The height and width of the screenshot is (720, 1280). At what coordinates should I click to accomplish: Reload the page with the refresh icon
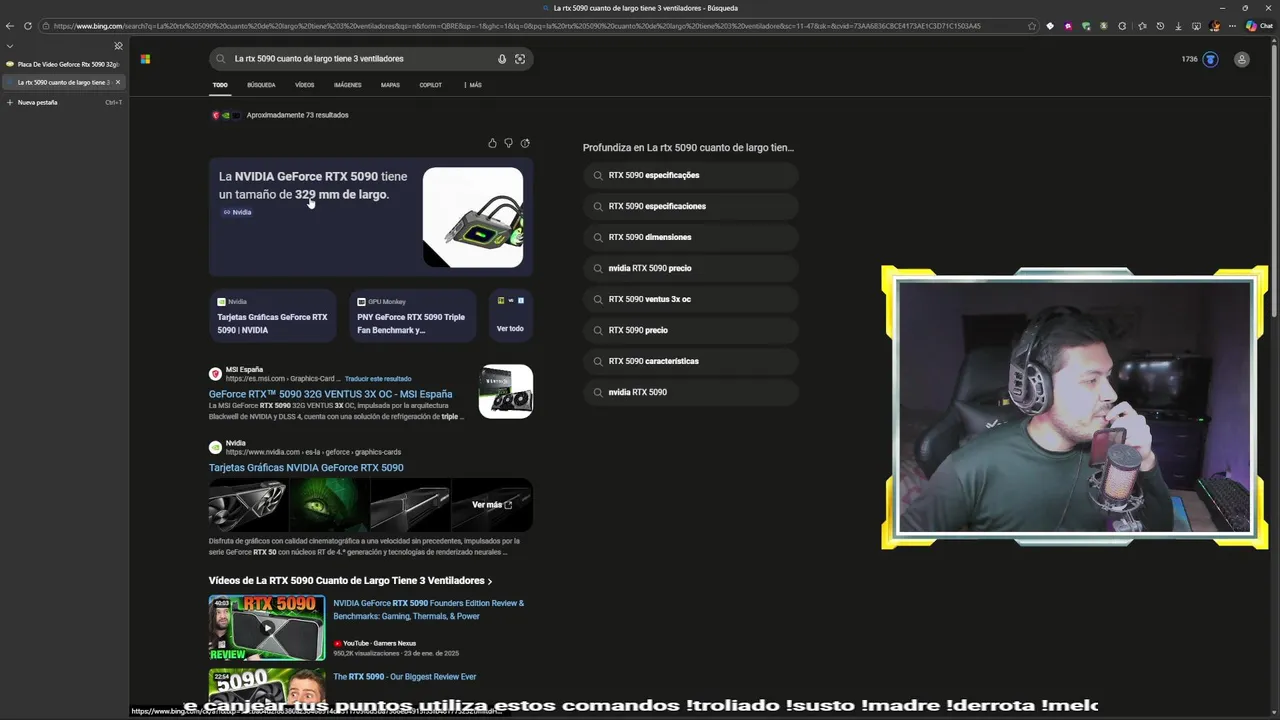point(28,26)
